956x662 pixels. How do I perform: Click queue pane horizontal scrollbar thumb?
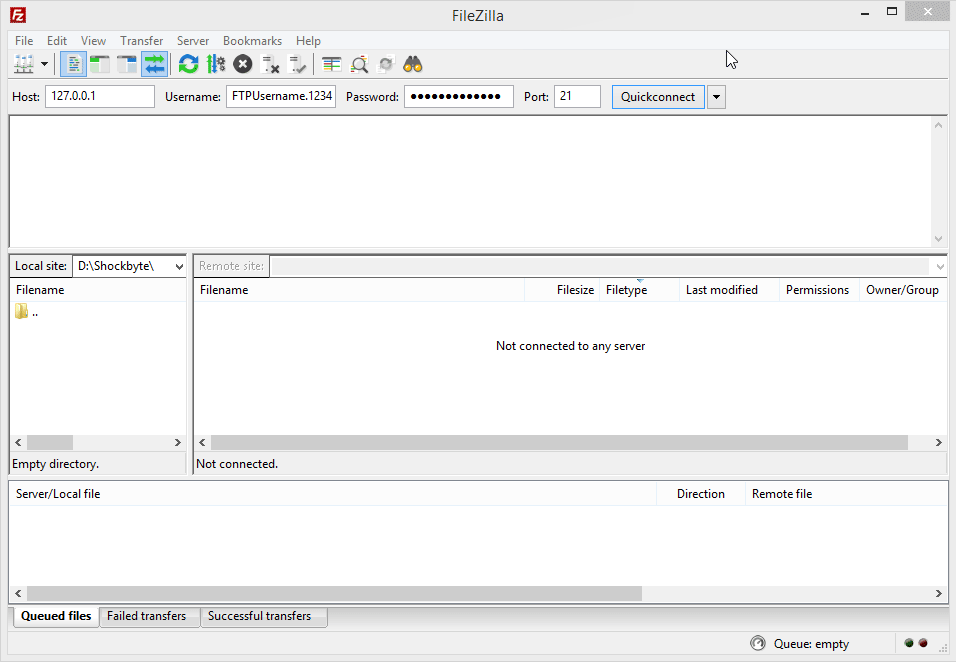(334, 593)
